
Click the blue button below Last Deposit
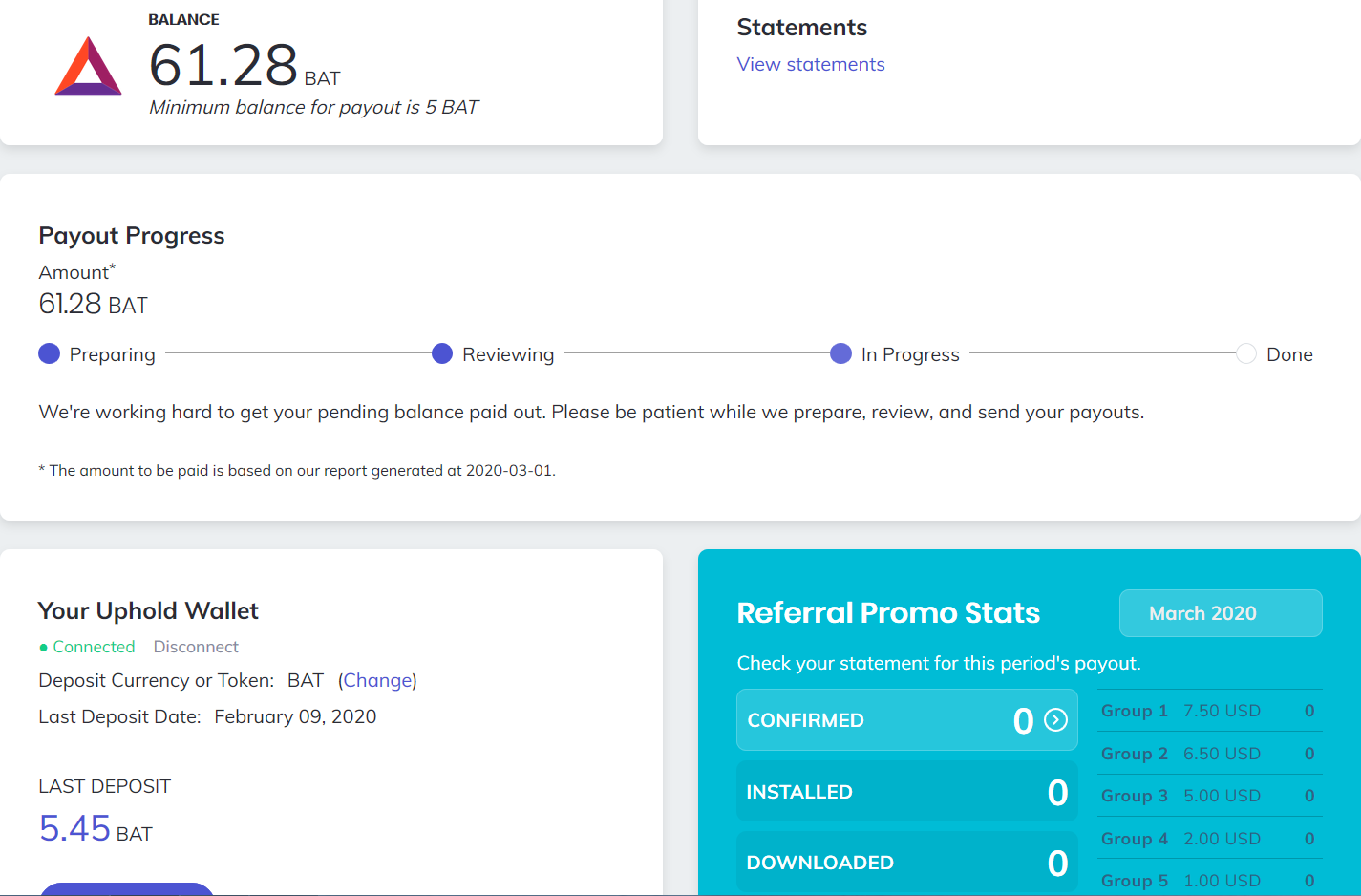(126, 889)
